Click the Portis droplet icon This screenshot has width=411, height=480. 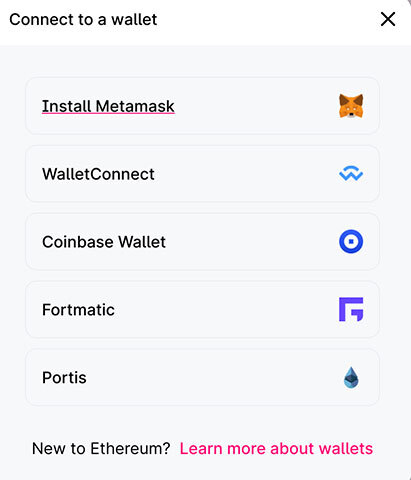pos(351,377)
